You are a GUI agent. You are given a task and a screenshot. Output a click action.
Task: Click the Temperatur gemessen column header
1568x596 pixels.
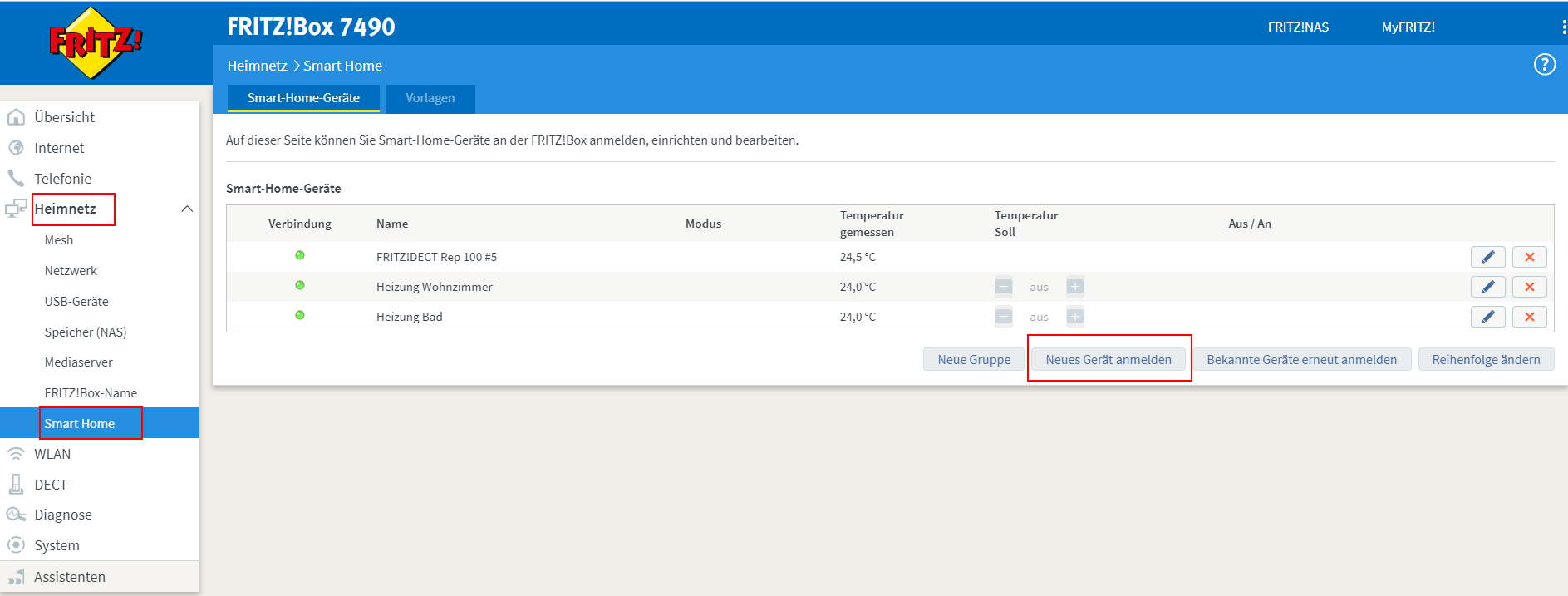(x=872, y=224)
